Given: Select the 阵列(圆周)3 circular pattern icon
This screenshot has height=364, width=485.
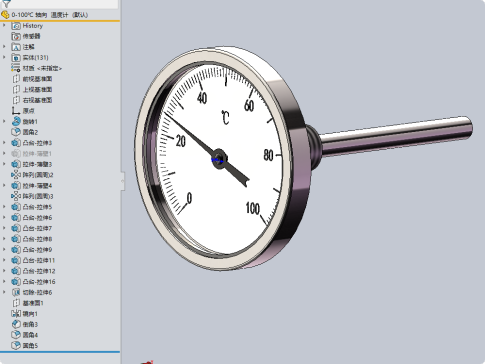Looking at the screenshot, I should pos(16,196).
